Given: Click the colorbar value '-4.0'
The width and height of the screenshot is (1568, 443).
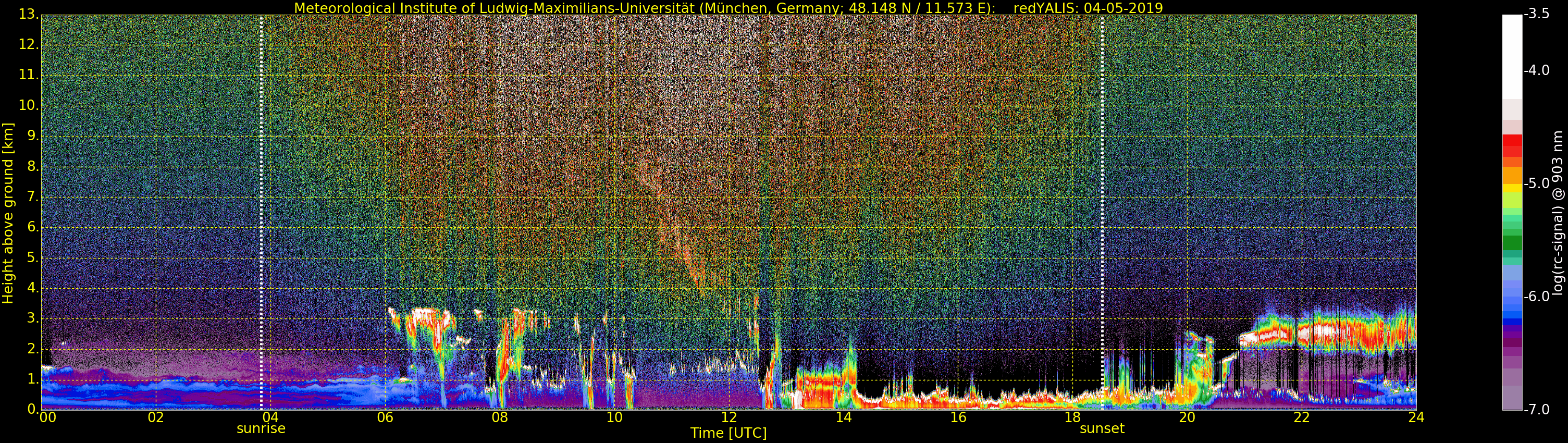Looking at the screenshot, I should [x=1537, y=70].
